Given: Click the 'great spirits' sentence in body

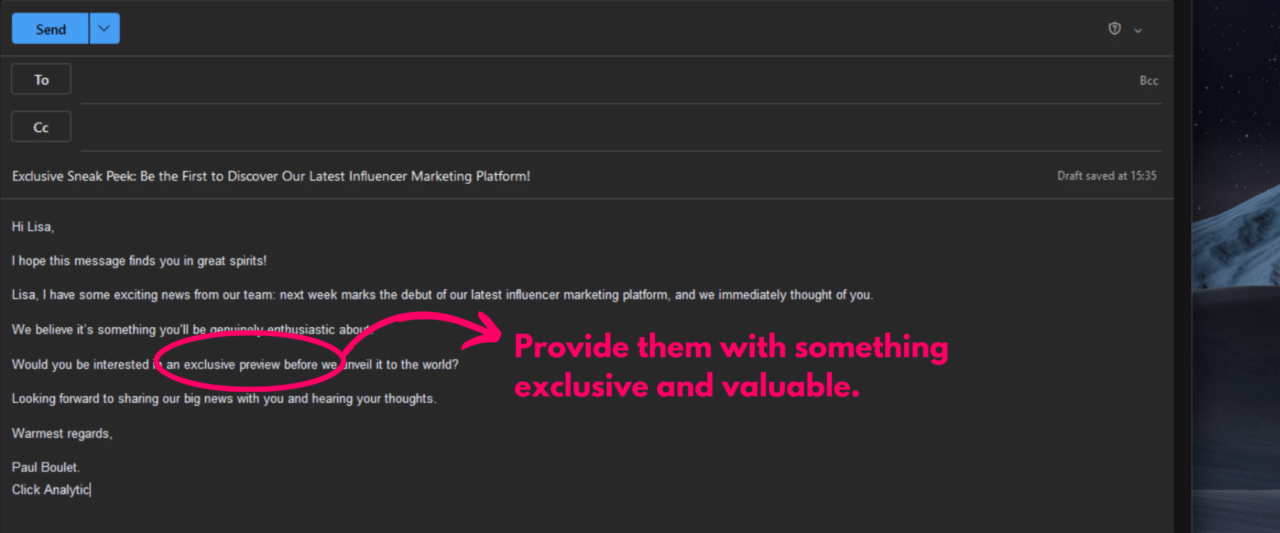Looking at the screenshot, I should click(140, 261).
